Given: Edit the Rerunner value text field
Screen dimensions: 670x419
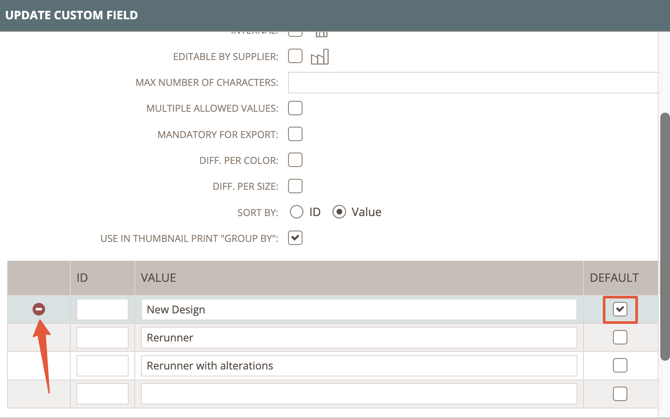Looking at the screenshot, I should 359,338.
